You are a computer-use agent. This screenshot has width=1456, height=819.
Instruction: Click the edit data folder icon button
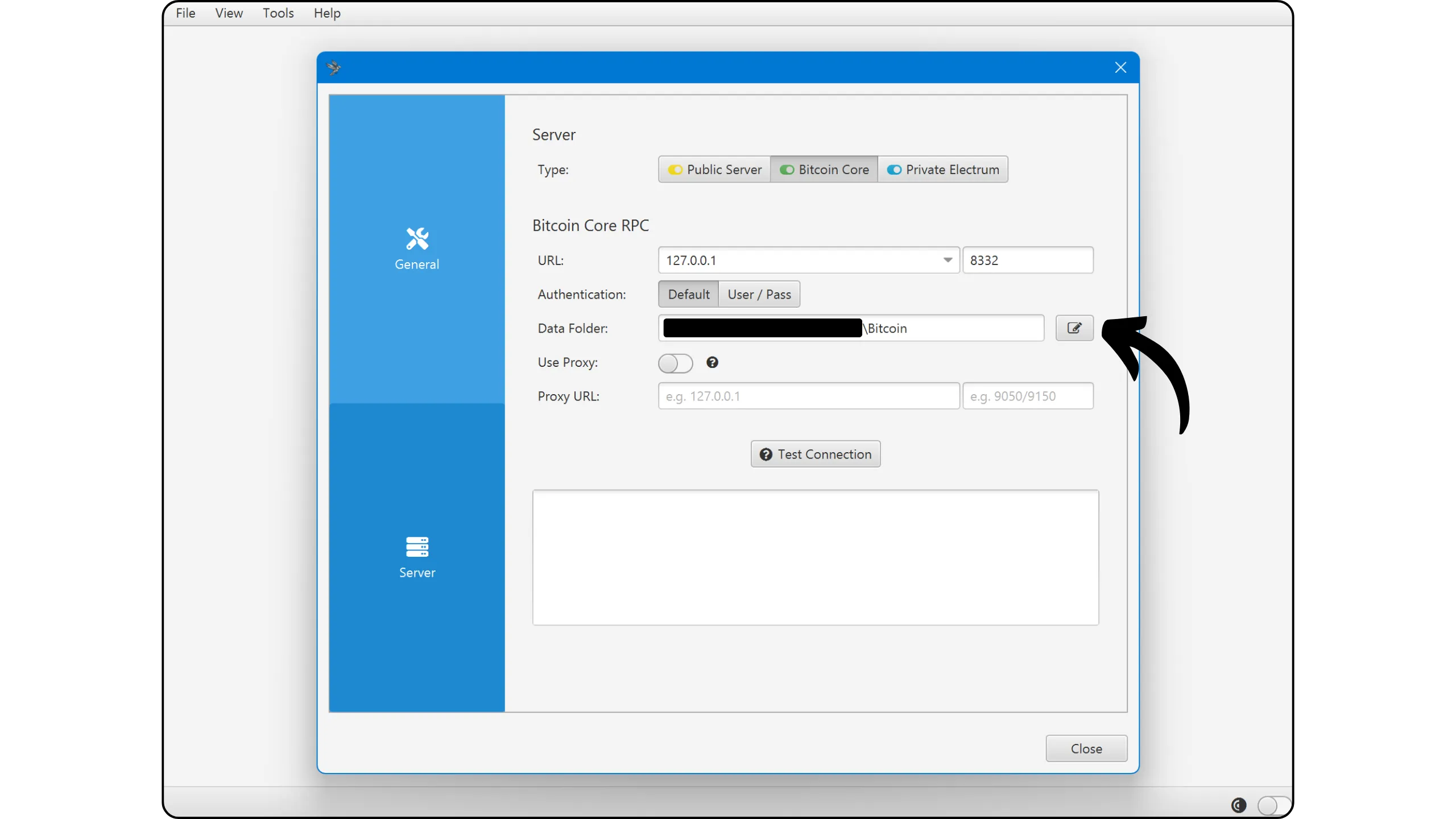(1074, 328)
